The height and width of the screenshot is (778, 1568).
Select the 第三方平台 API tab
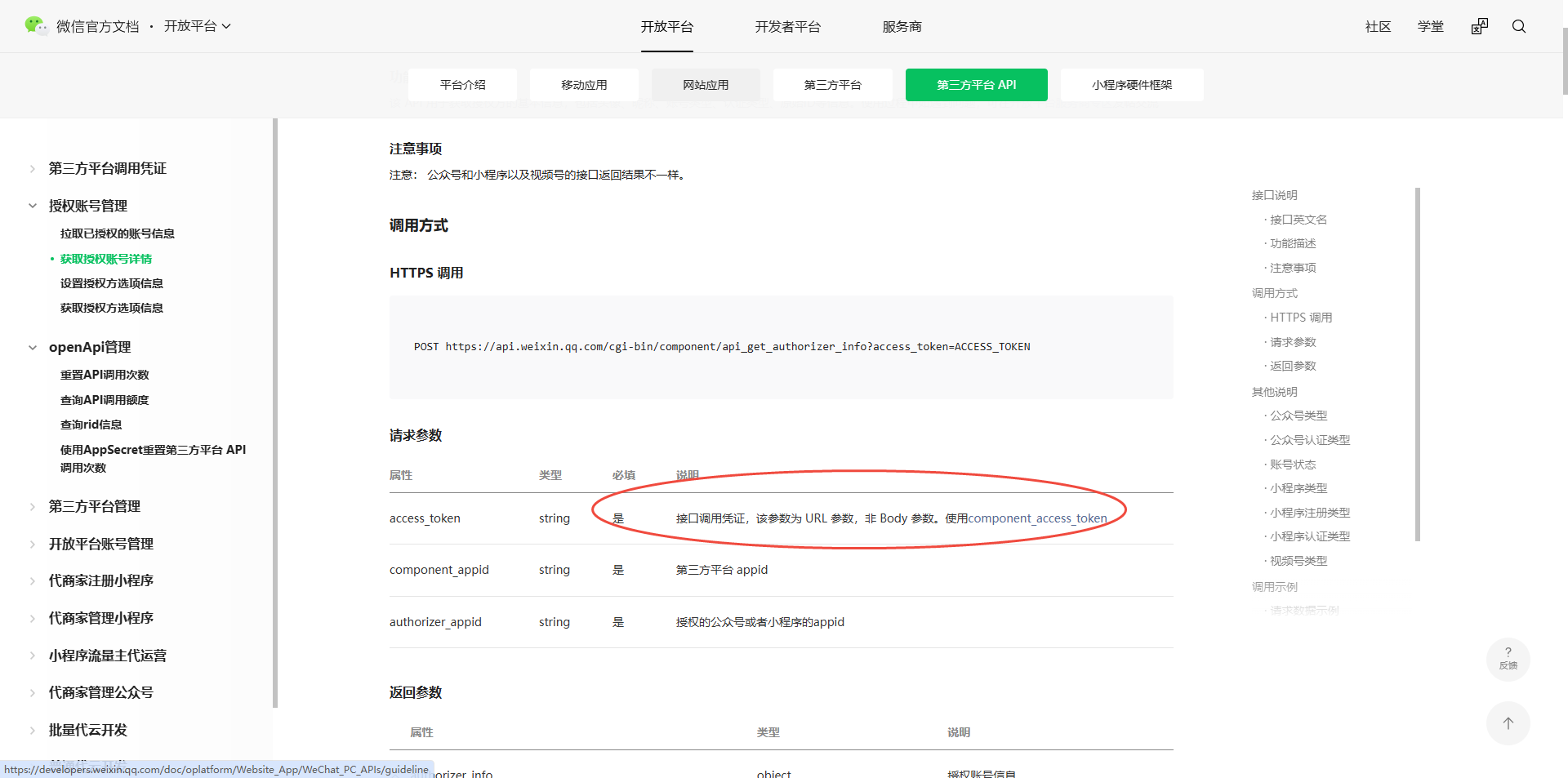click(x=977, y=85)
